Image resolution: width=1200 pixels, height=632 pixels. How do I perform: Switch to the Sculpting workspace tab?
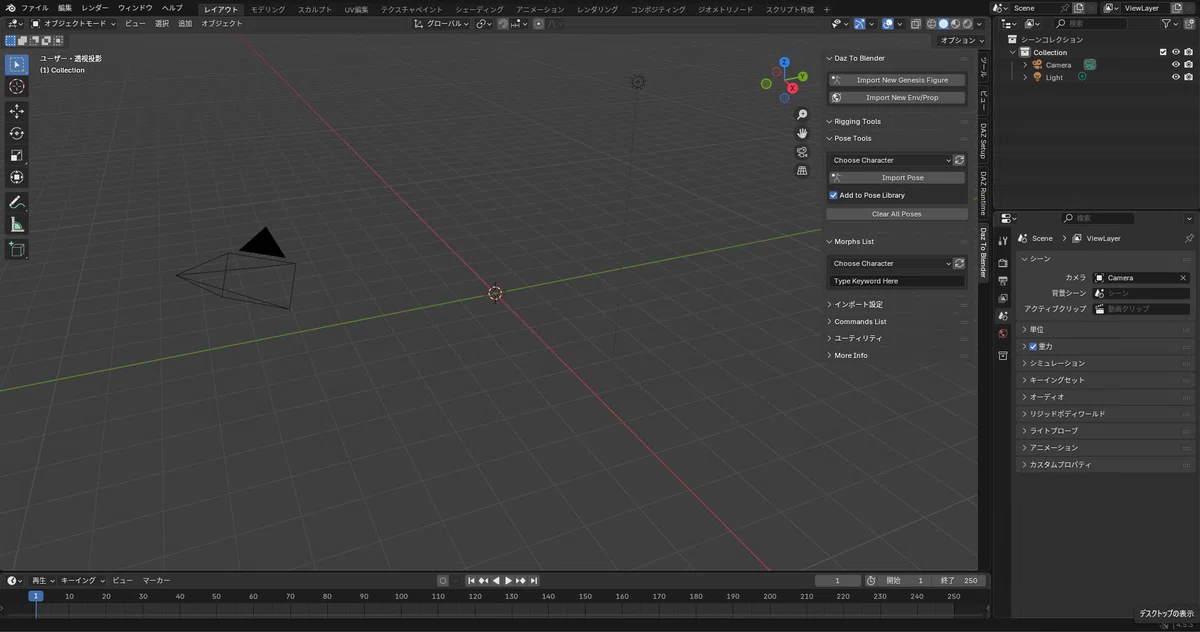click(x=314, y=9)
